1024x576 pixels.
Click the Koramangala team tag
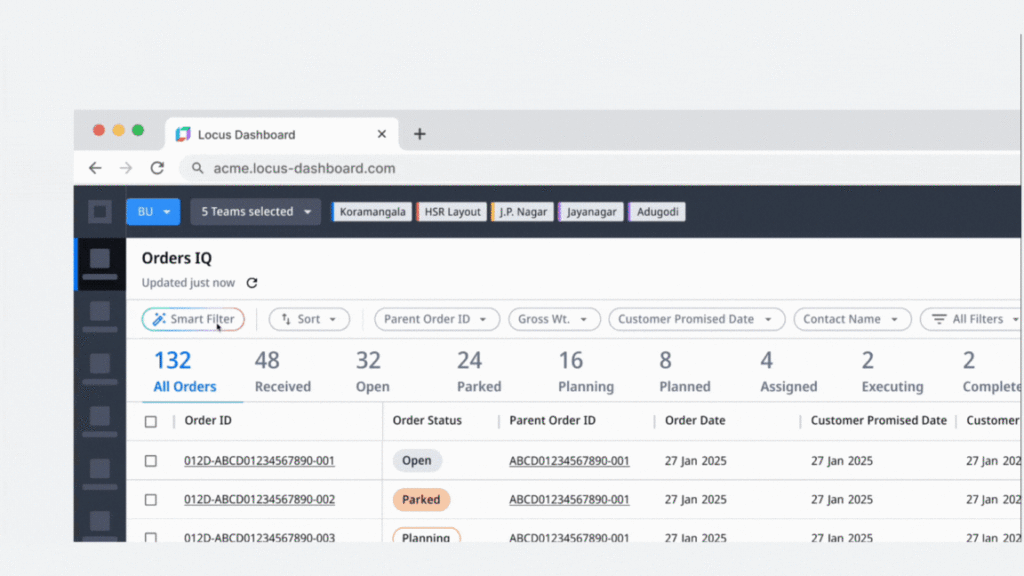[x=372, y=212]
